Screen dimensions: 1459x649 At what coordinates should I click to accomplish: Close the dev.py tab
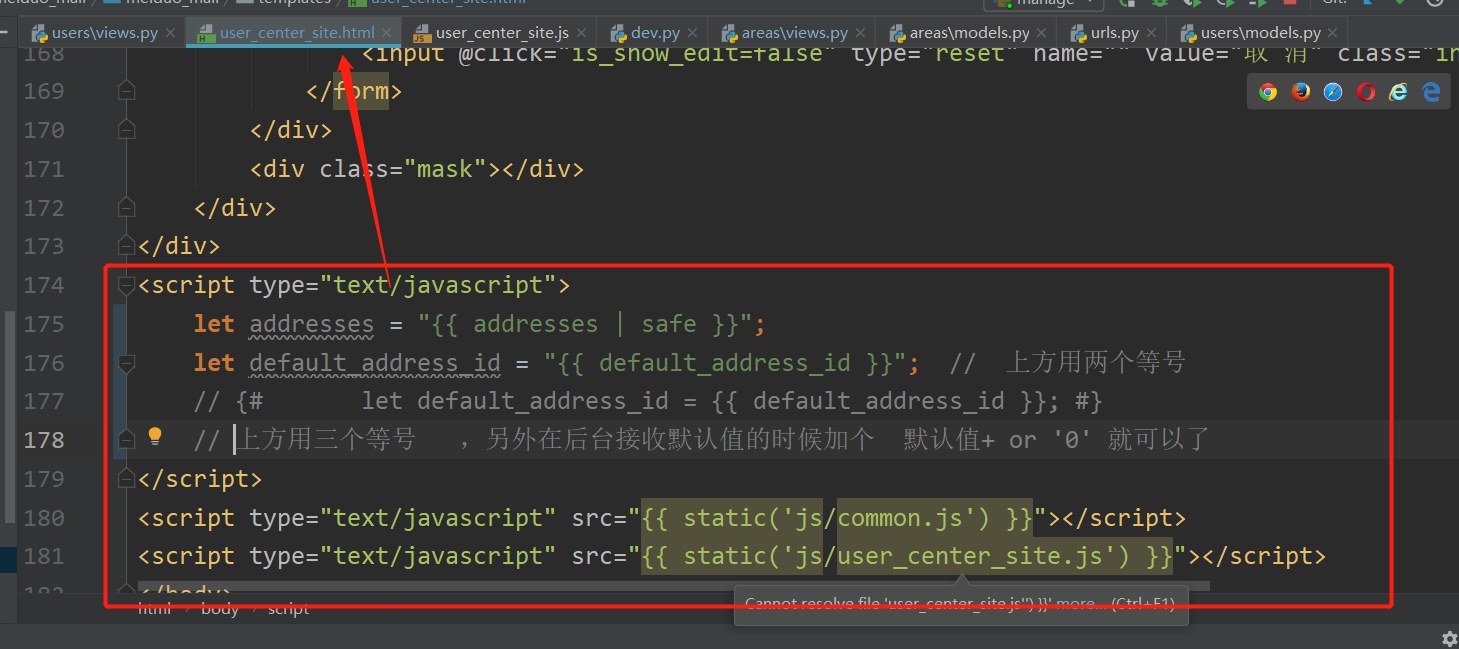(693, 33)
